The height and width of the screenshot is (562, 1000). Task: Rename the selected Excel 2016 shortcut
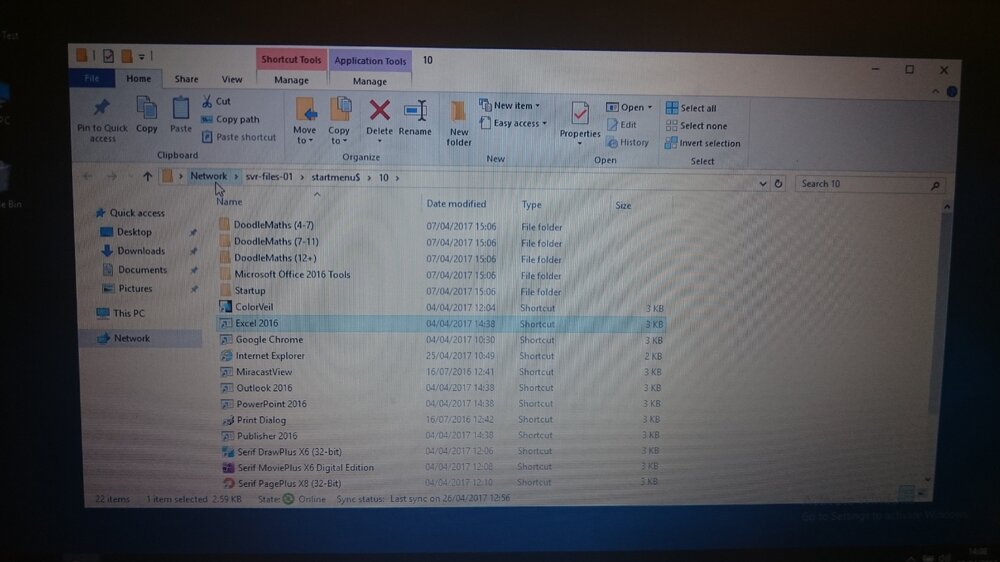(415, 117)
